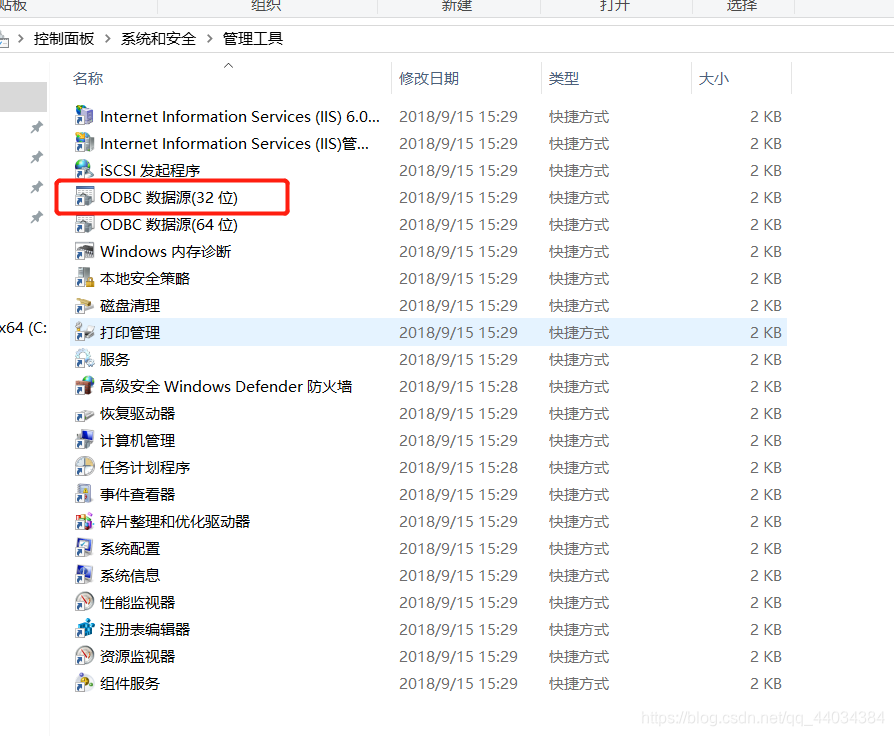
Task: Select the 计算机管理 entry name
Action: tap(137, 441)
